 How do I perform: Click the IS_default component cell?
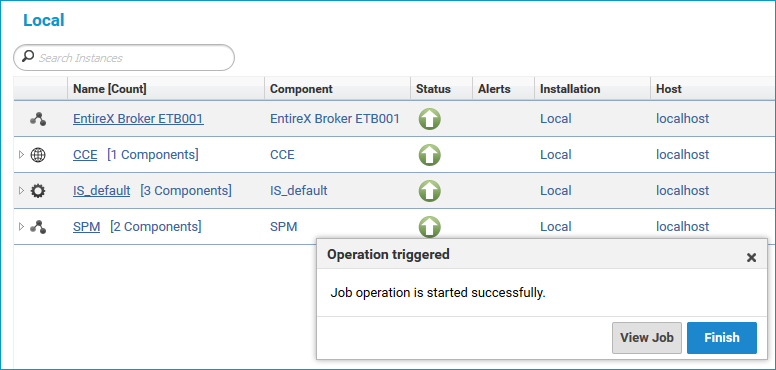pyautogui.click(x=298, y=191)
